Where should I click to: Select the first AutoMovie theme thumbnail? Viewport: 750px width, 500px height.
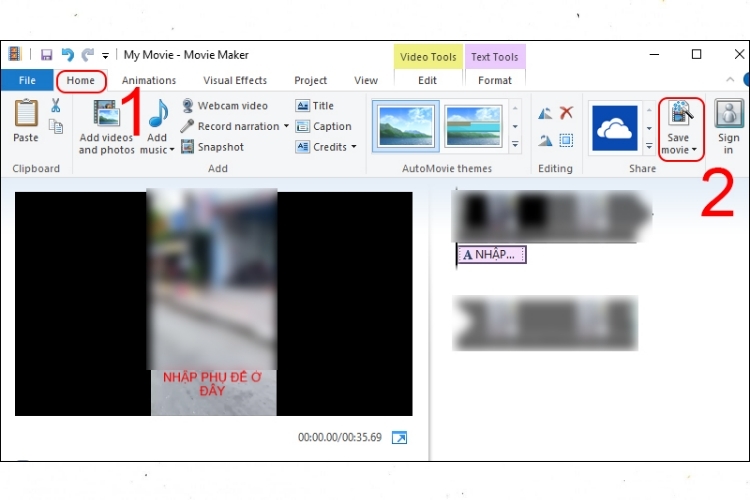point(406,126)
